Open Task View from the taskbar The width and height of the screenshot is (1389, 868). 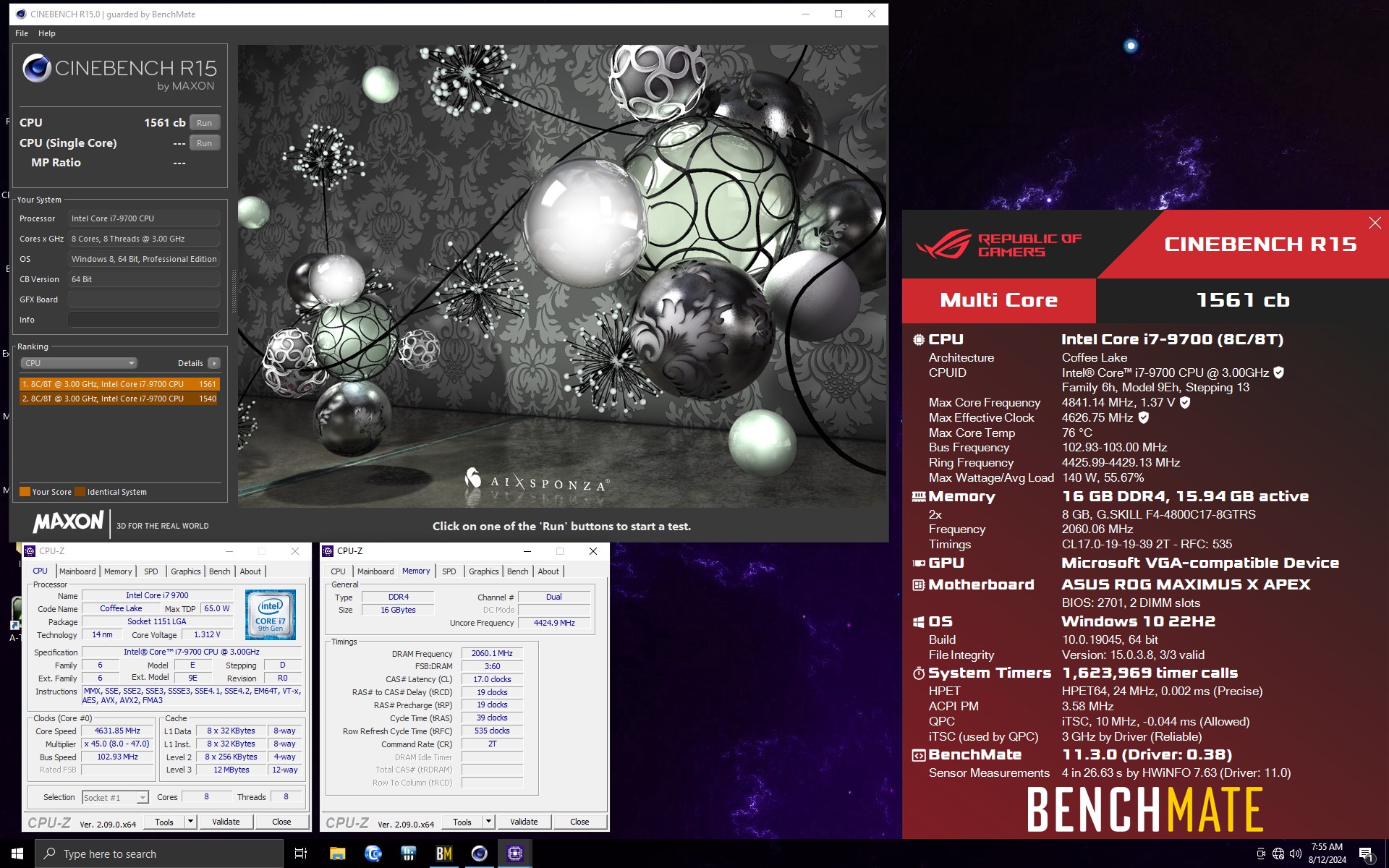pyautogui.click(x=301, y=854)
